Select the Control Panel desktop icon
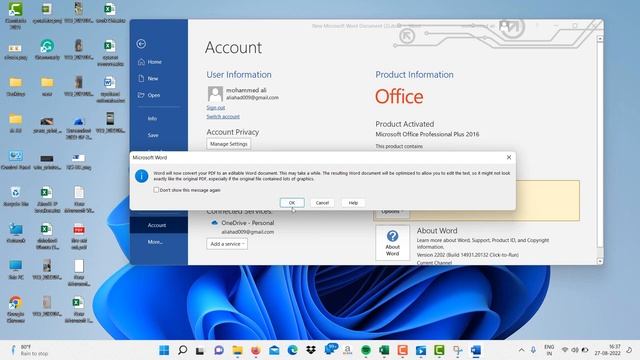640x360 pixels. pyautogui.click(x=16, y=160)
